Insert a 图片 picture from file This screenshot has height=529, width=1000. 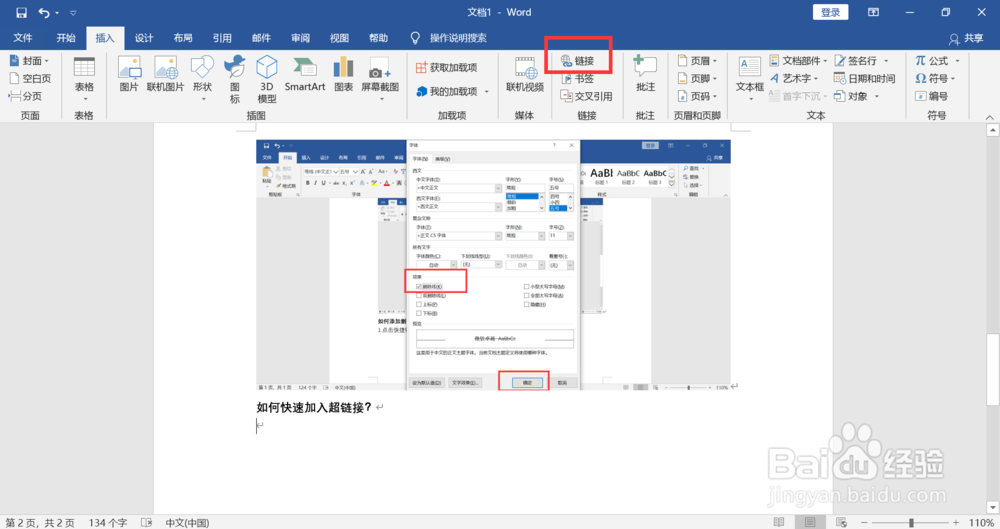point(129,75)
